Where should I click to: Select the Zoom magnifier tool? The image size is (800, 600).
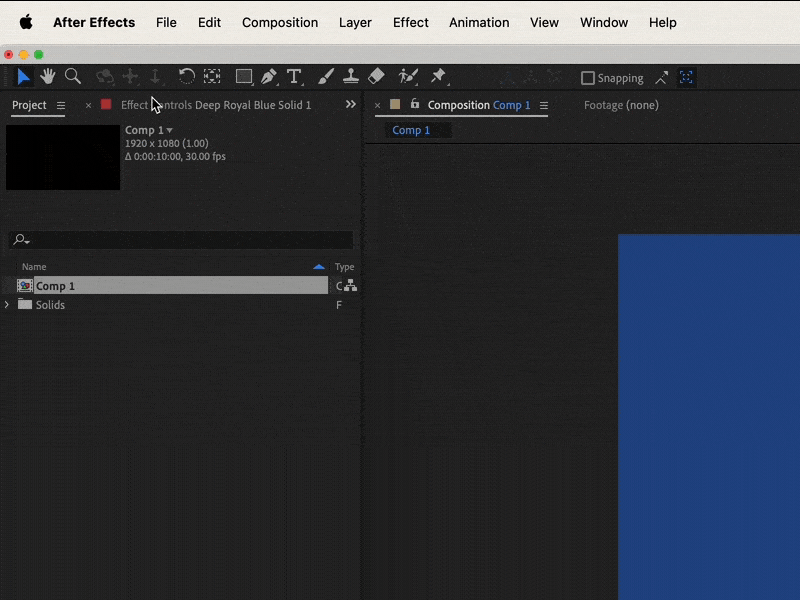click(x=73, y=77)
